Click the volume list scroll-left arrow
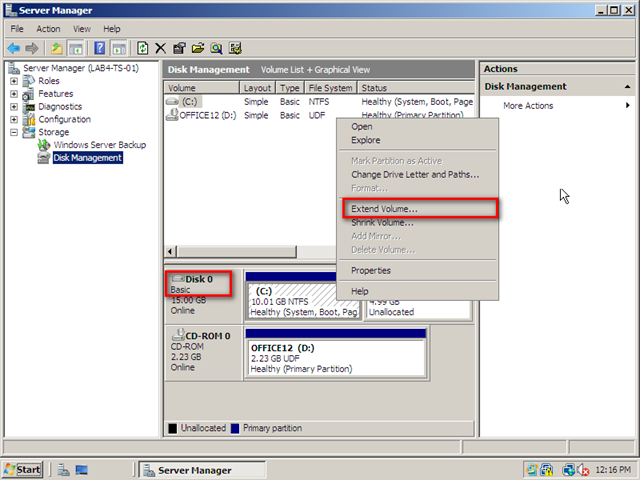This screenshot has height=480, width=640. pyautogui.click(x=170, y=251)
